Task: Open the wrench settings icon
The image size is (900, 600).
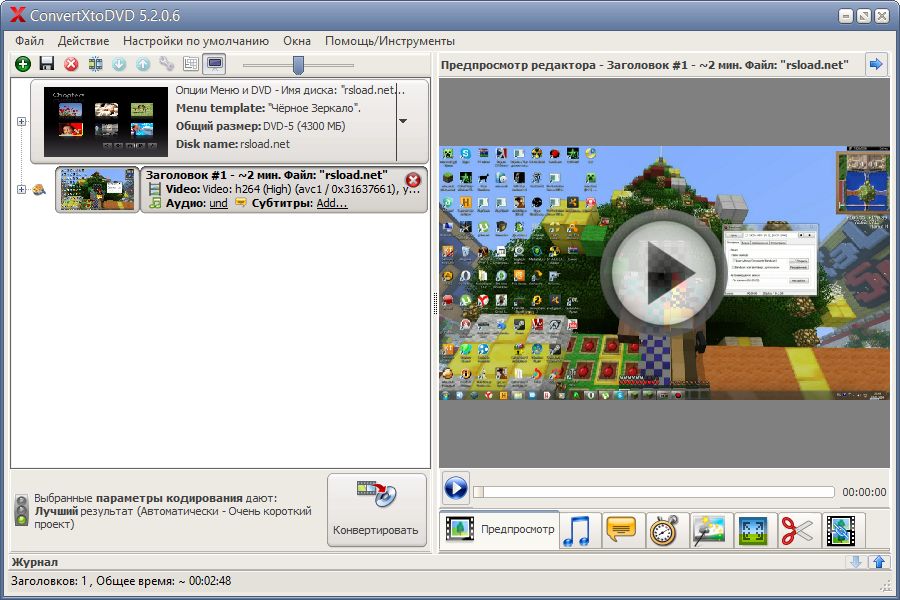Action: (x=166, y=64)
